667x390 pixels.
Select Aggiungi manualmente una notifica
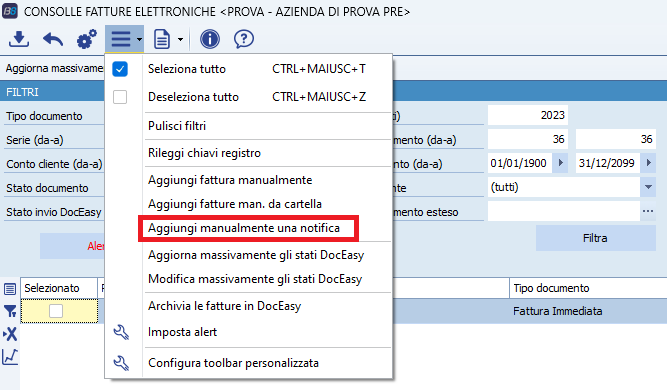[x=244, y=228]
